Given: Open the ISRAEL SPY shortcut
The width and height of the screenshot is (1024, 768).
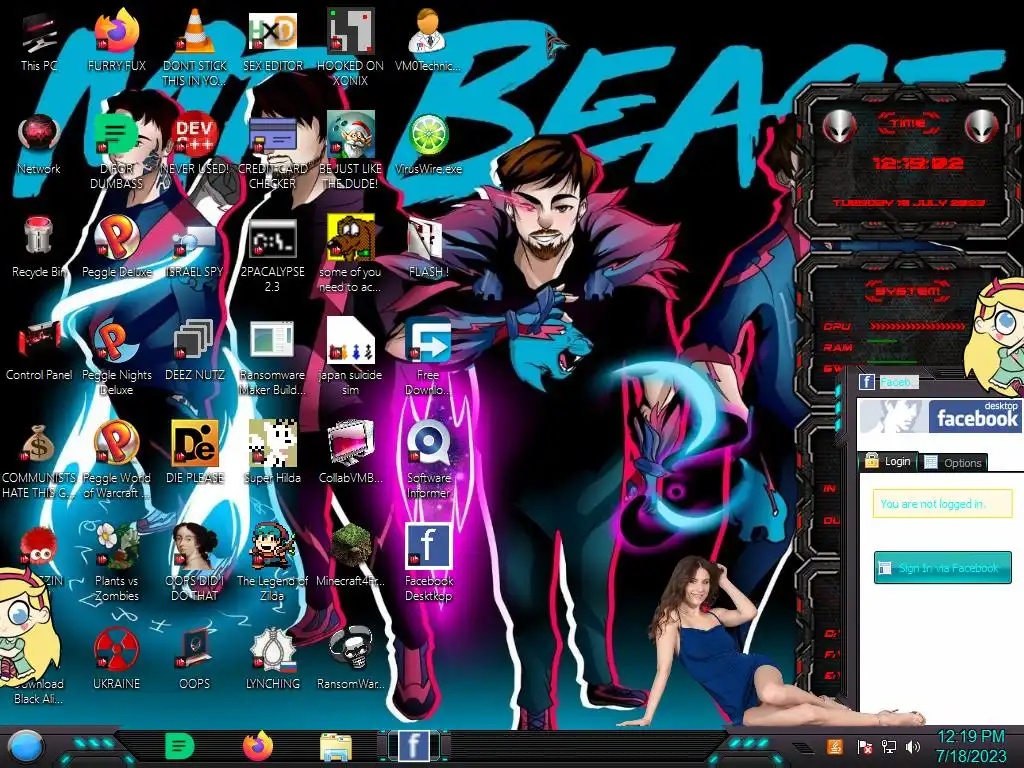Looking at the screenshot, I should [195, 243].
